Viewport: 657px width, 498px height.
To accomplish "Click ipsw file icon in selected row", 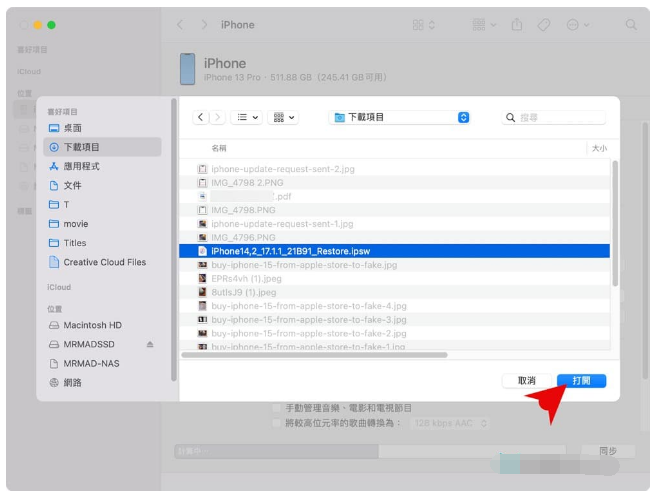I will [x=202, y=251].
